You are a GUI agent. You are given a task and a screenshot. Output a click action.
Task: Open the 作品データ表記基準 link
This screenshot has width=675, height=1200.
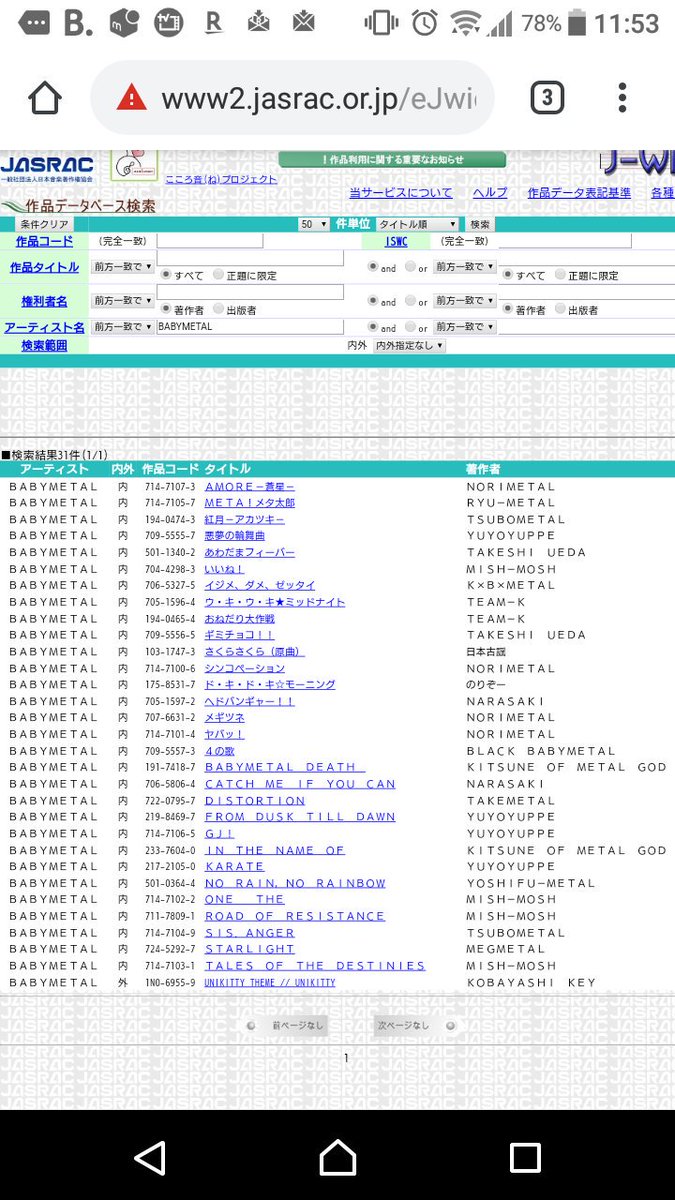click(x=579, y=193)
